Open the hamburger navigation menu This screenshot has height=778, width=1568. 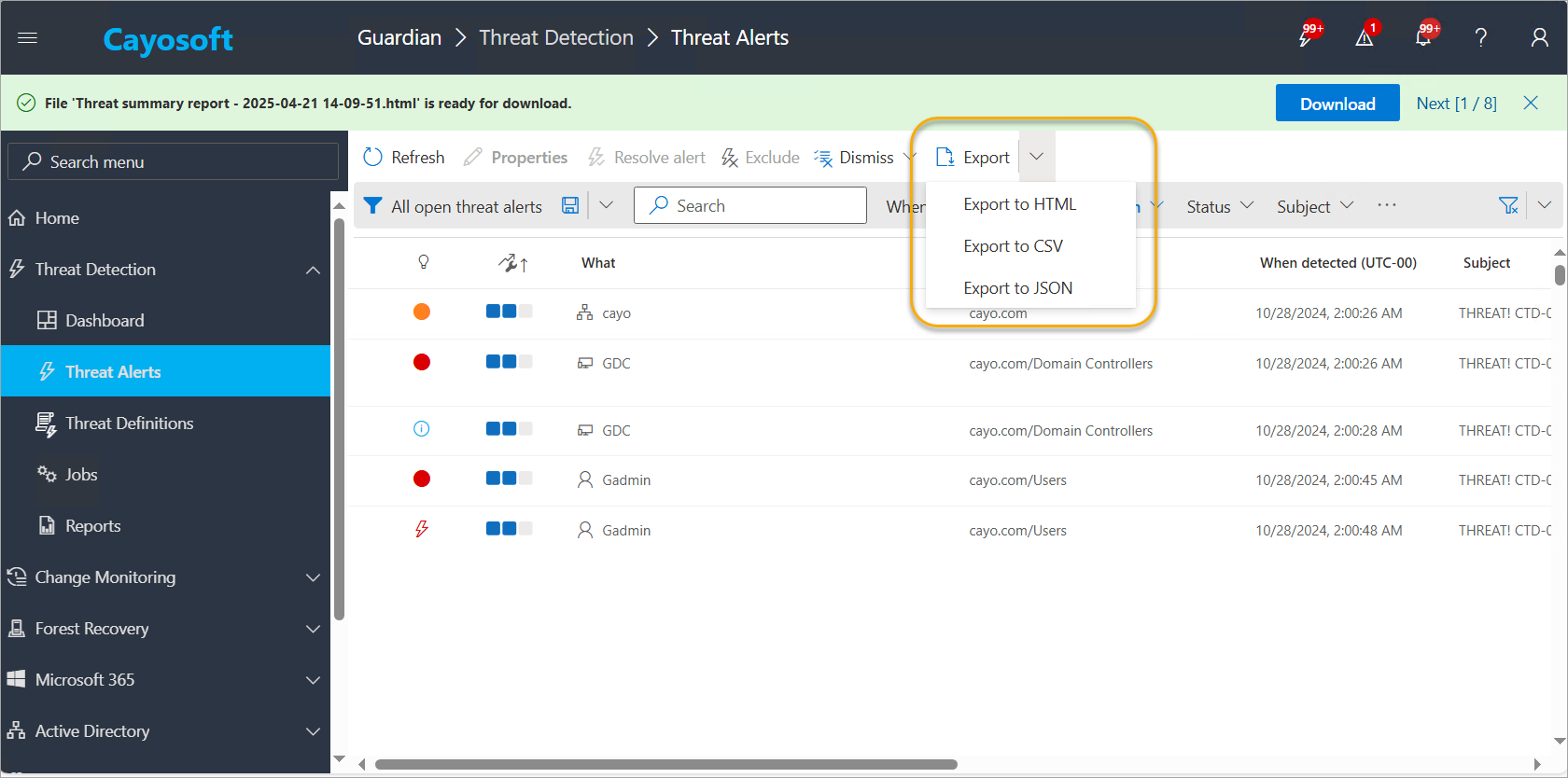(x=27, y=37)
